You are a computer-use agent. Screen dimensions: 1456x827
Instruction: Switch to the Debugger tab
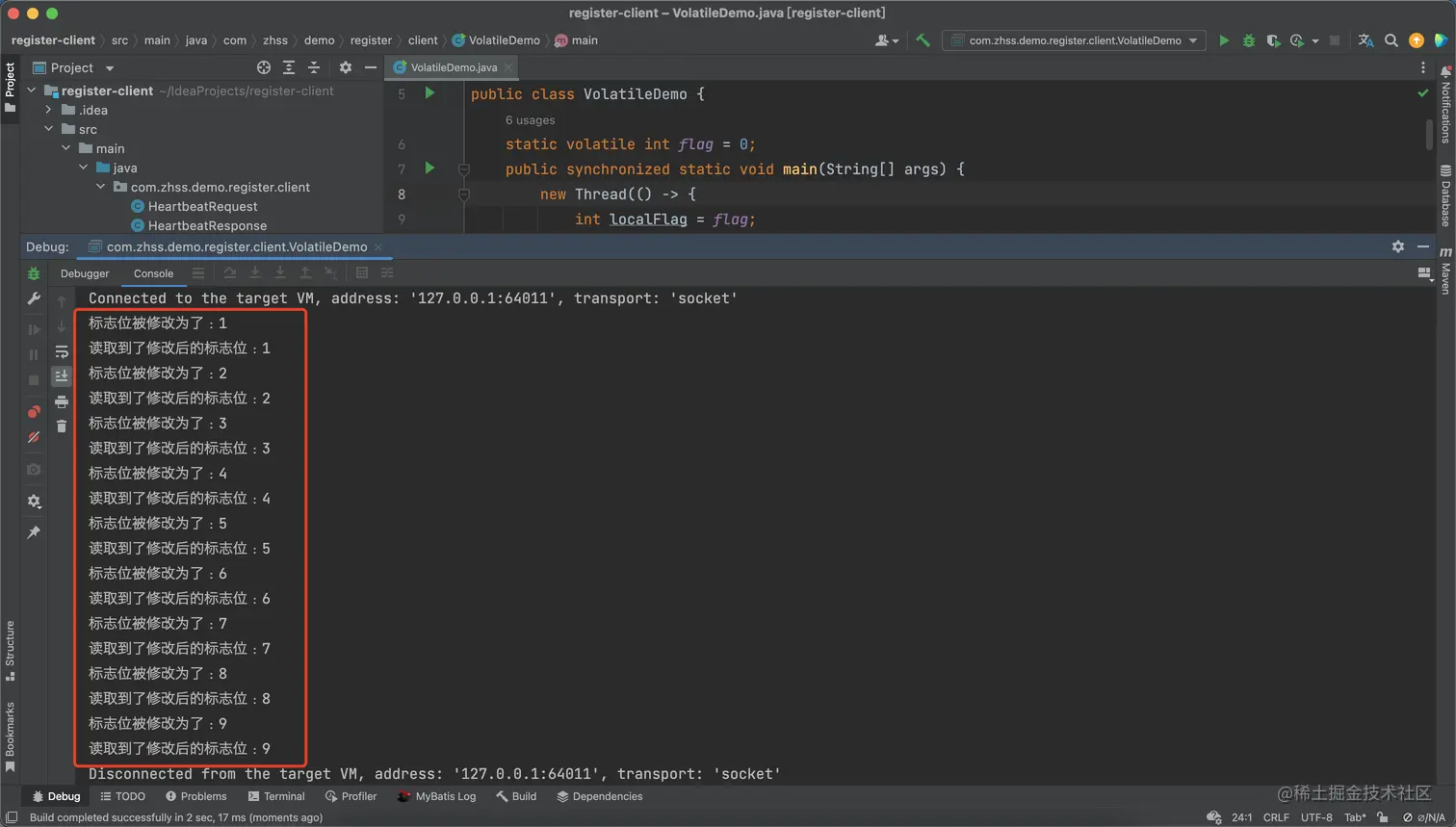click(x=85, y=273)
